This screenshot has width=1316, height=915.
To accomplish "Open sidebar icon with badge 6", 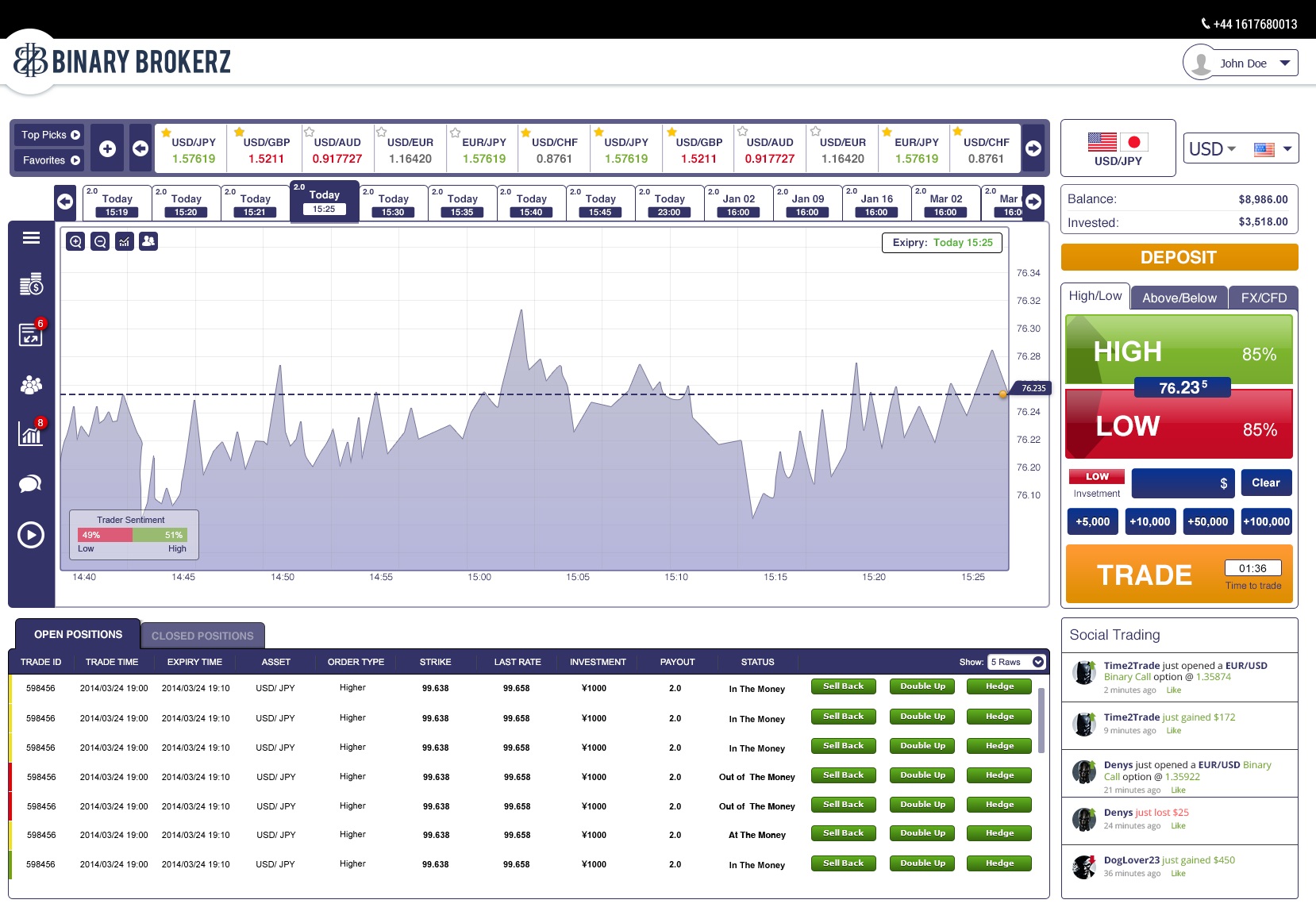I will pos(31,333).
